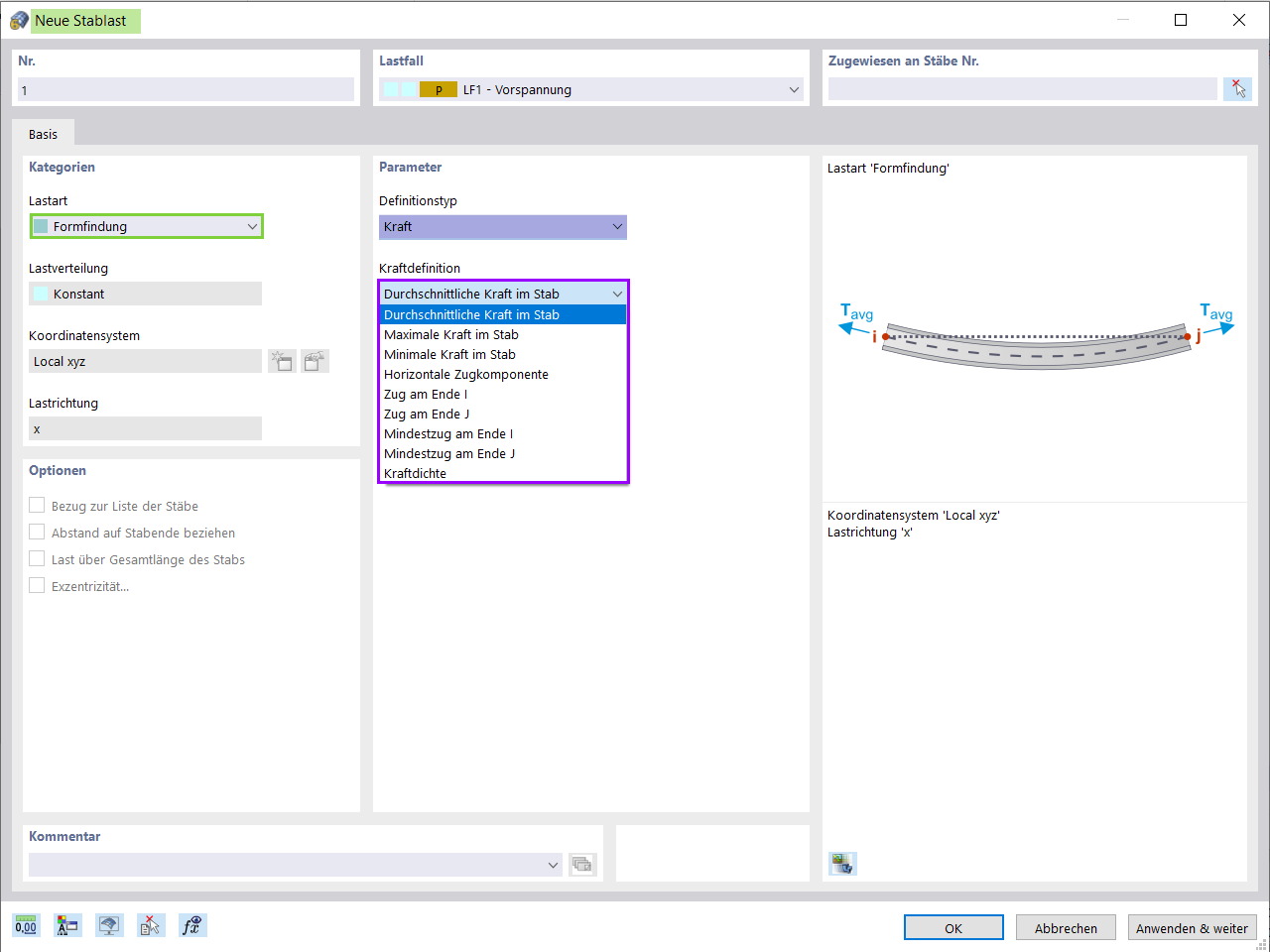Click the OK button

(x=953, y=927)
